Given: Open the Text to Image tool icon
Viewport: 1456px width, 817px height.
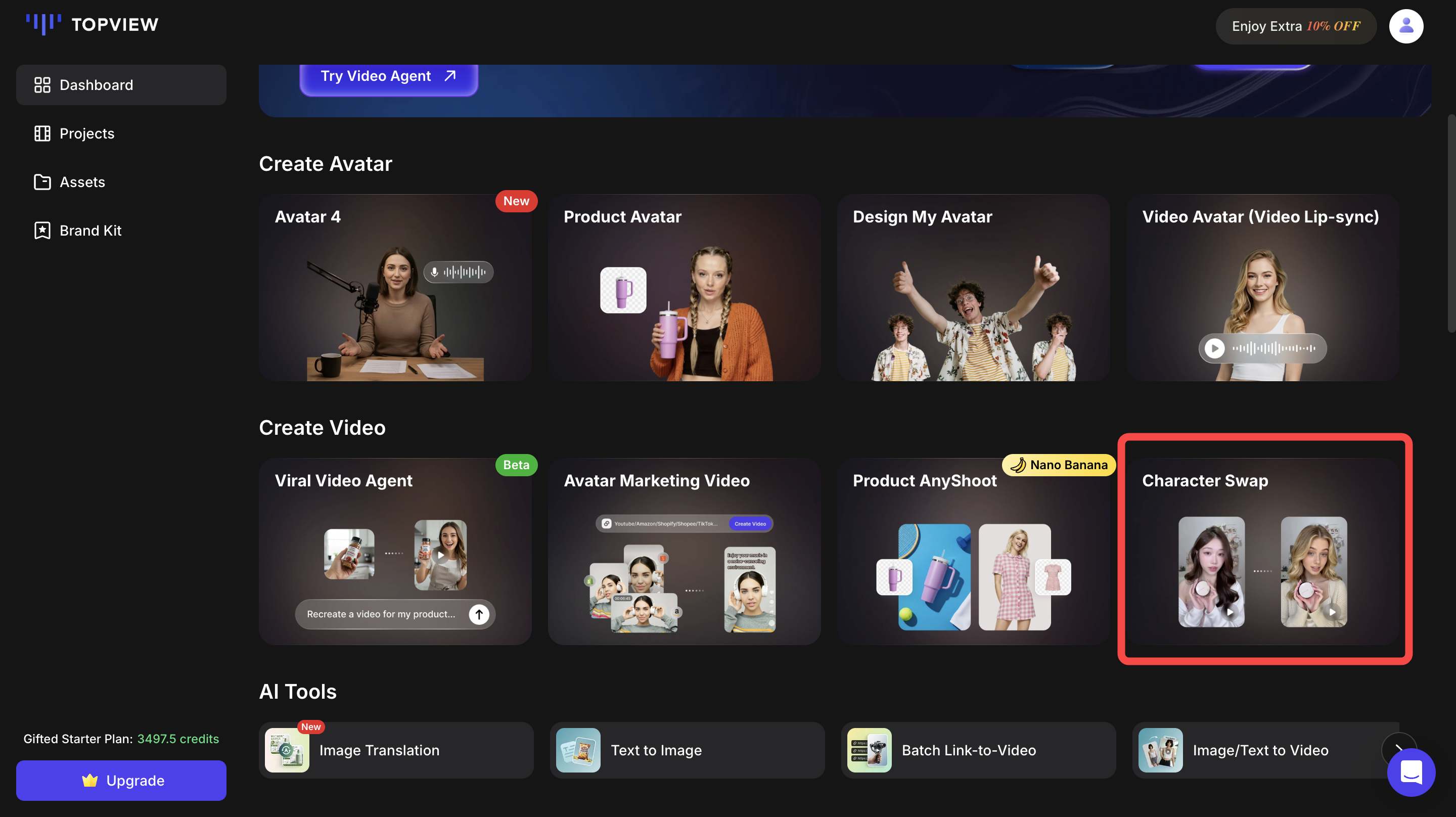Looking at the screenshot, I should (577, 750).
